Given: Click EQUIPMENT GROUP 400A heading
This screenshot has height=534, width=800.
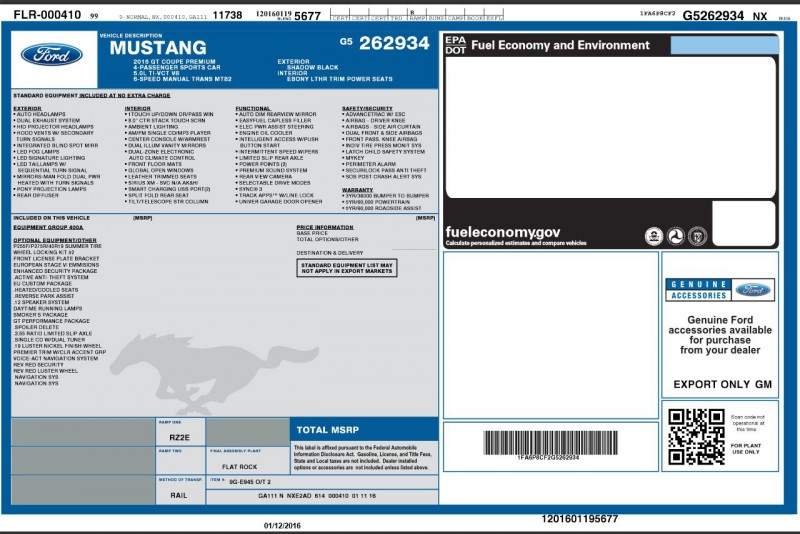Looking at the screenshot, I should [48, 227].
